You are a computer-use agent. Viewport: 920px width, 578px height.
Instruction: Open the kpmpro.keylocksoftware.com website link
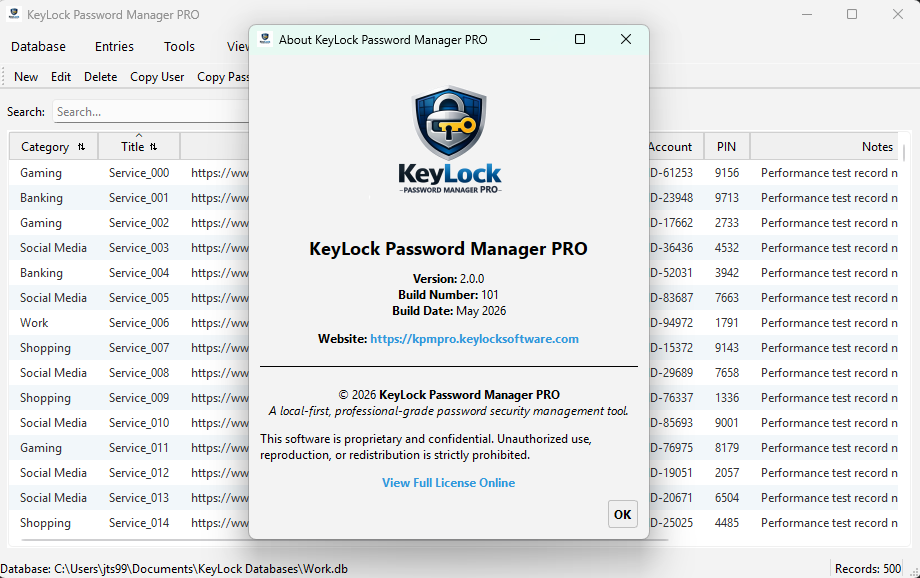pos(474,339)
